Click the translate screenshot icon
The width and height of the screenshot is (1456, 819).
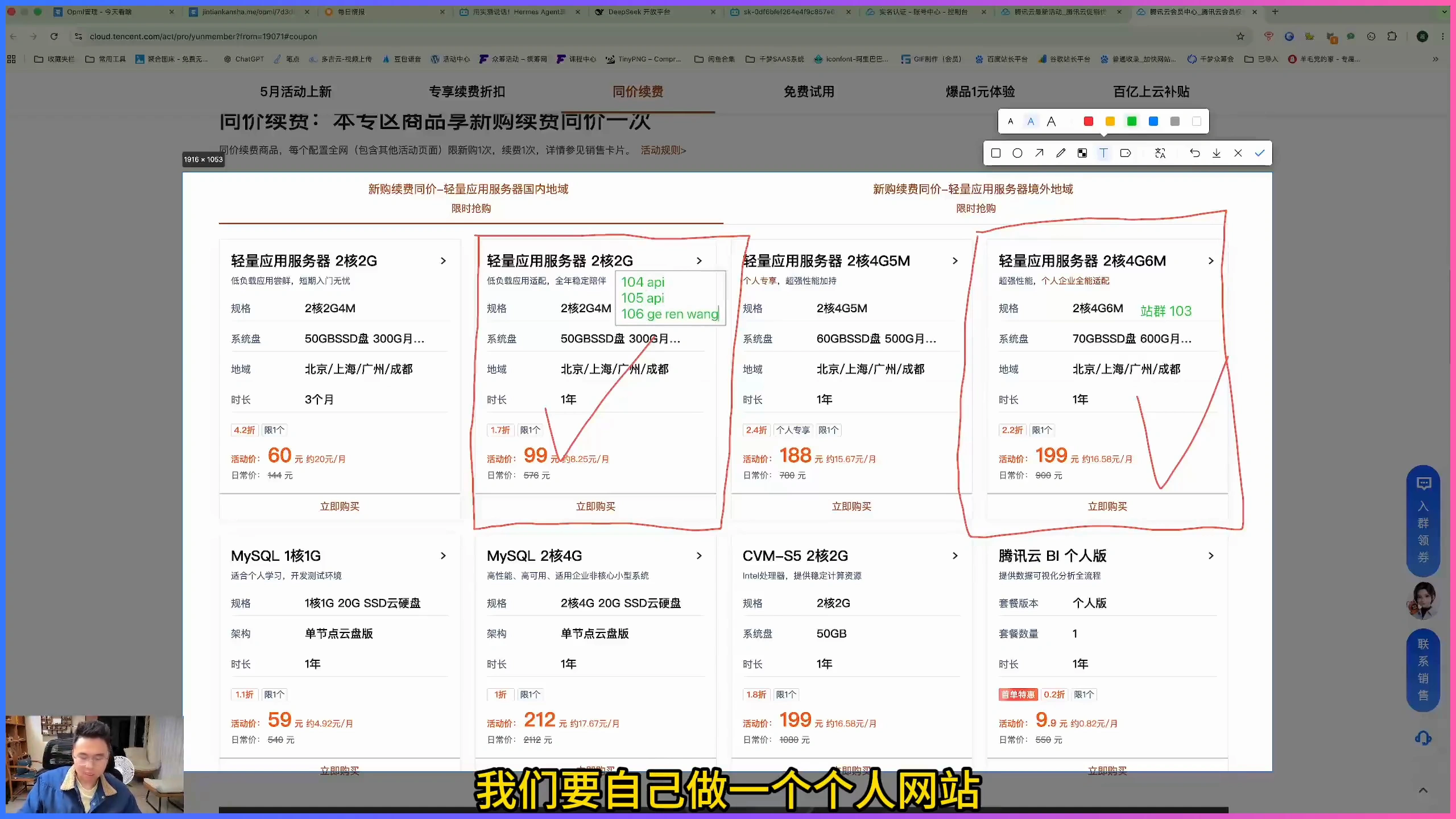[x=1160, y=153]
